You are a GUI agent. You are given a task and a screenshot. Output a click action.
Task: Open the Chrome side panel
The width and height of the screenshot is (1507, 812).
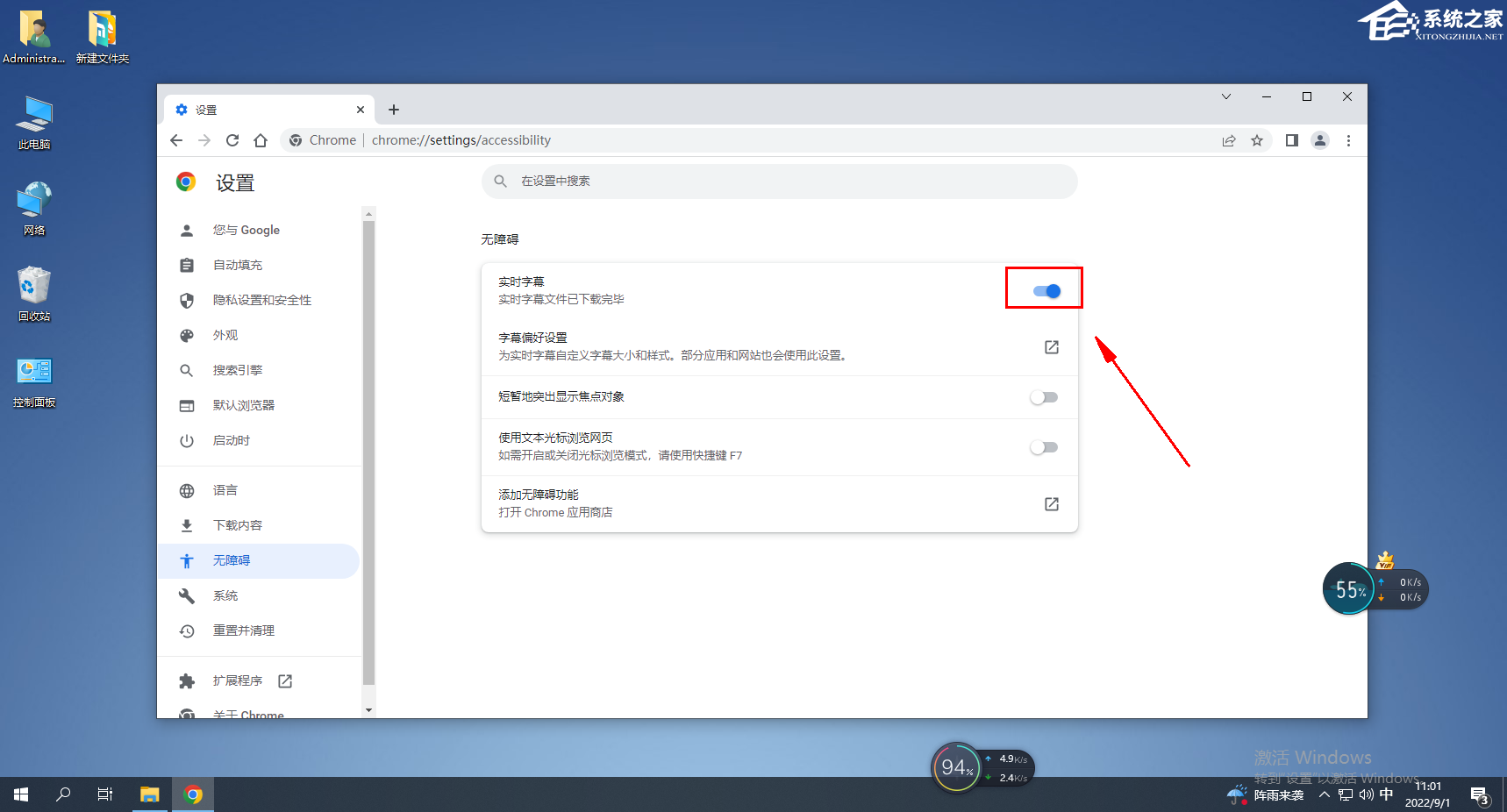click(1292, 140)
